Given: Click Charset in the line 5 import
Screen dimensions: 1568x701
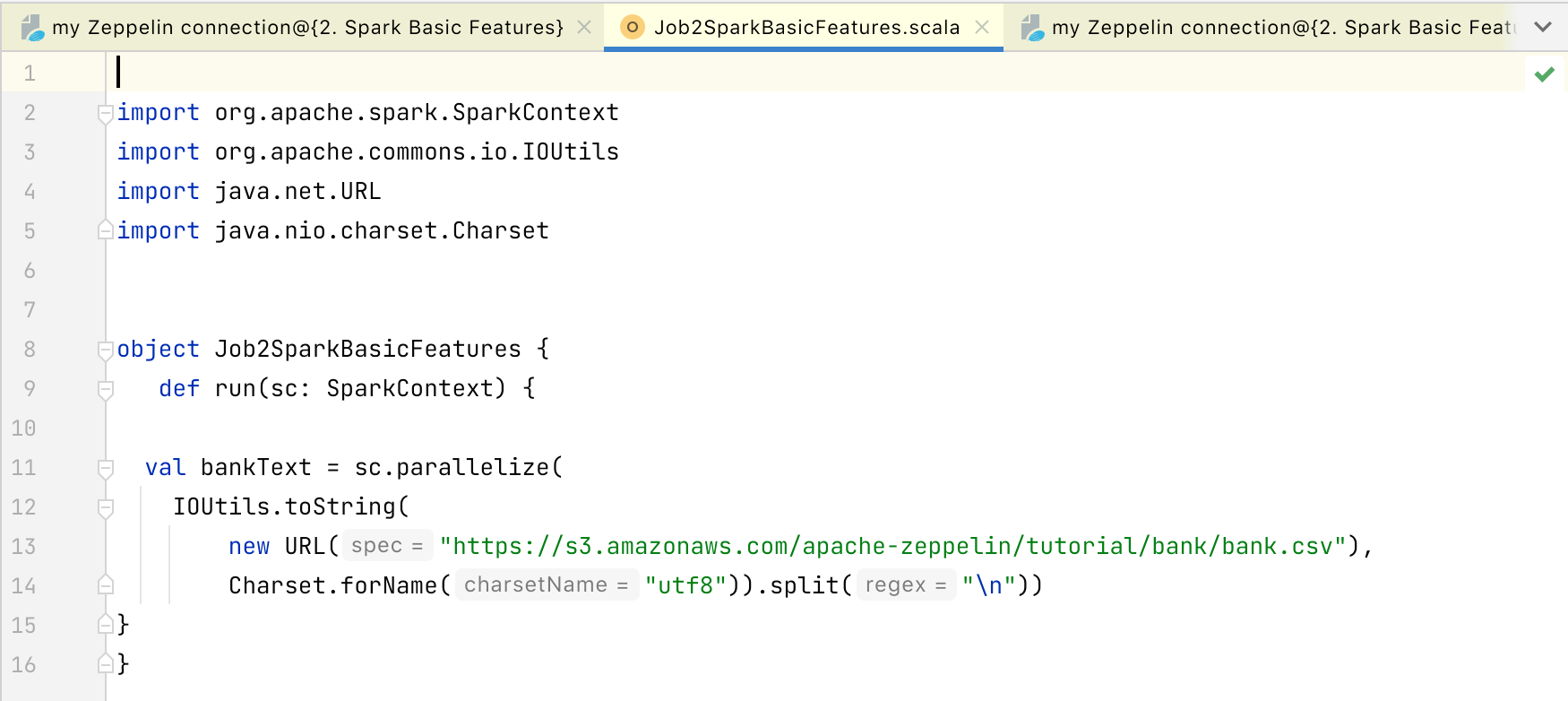Looking at the screenshot, I should click(501, 230).
